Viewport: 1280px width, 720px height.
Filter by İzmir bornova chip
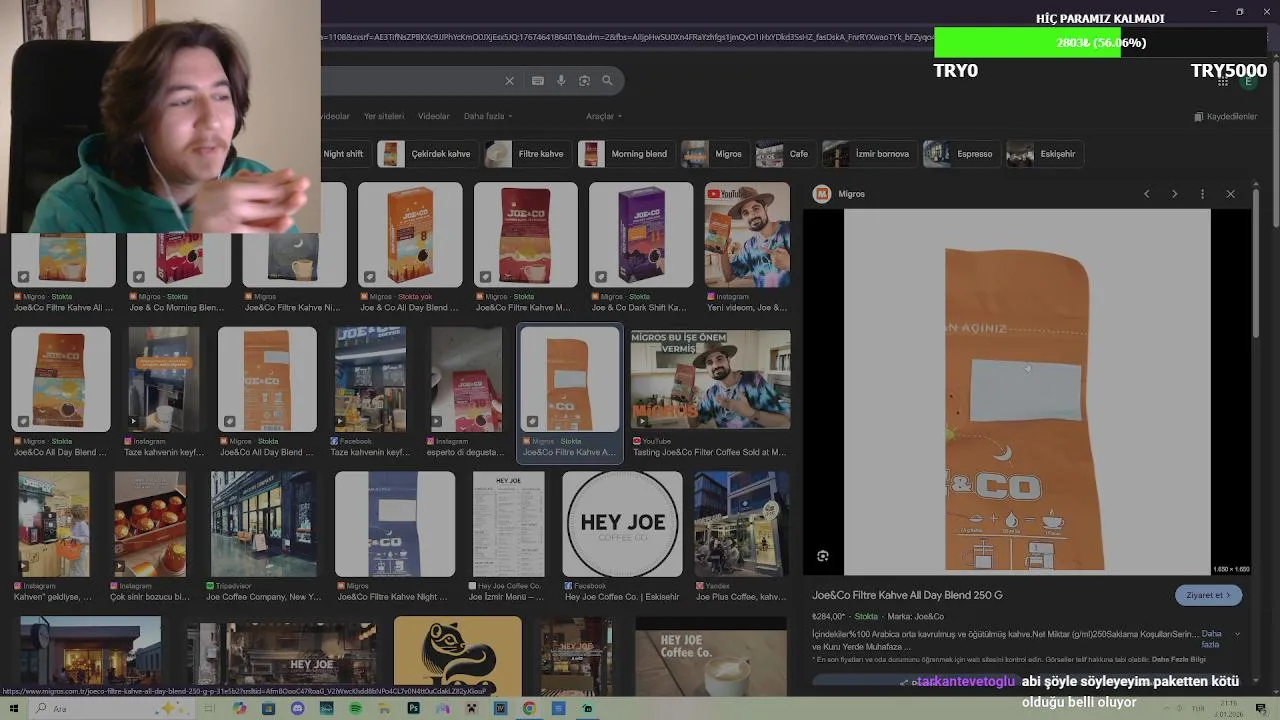pyautogui.click(x=868, y=154)
